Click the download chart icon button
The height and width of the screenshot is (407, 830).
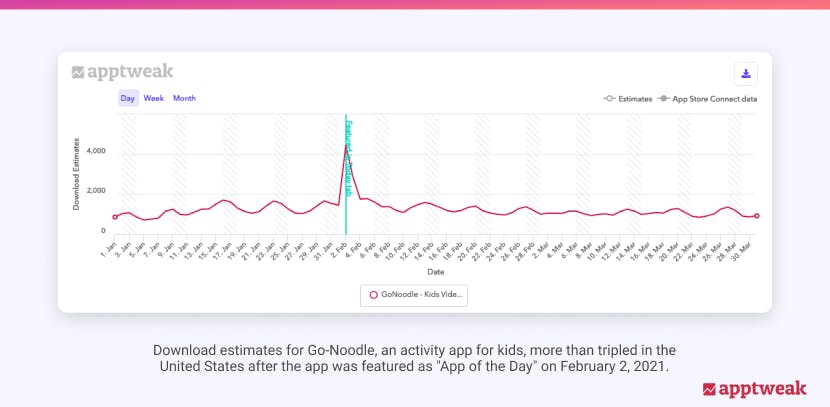point(745,73)
